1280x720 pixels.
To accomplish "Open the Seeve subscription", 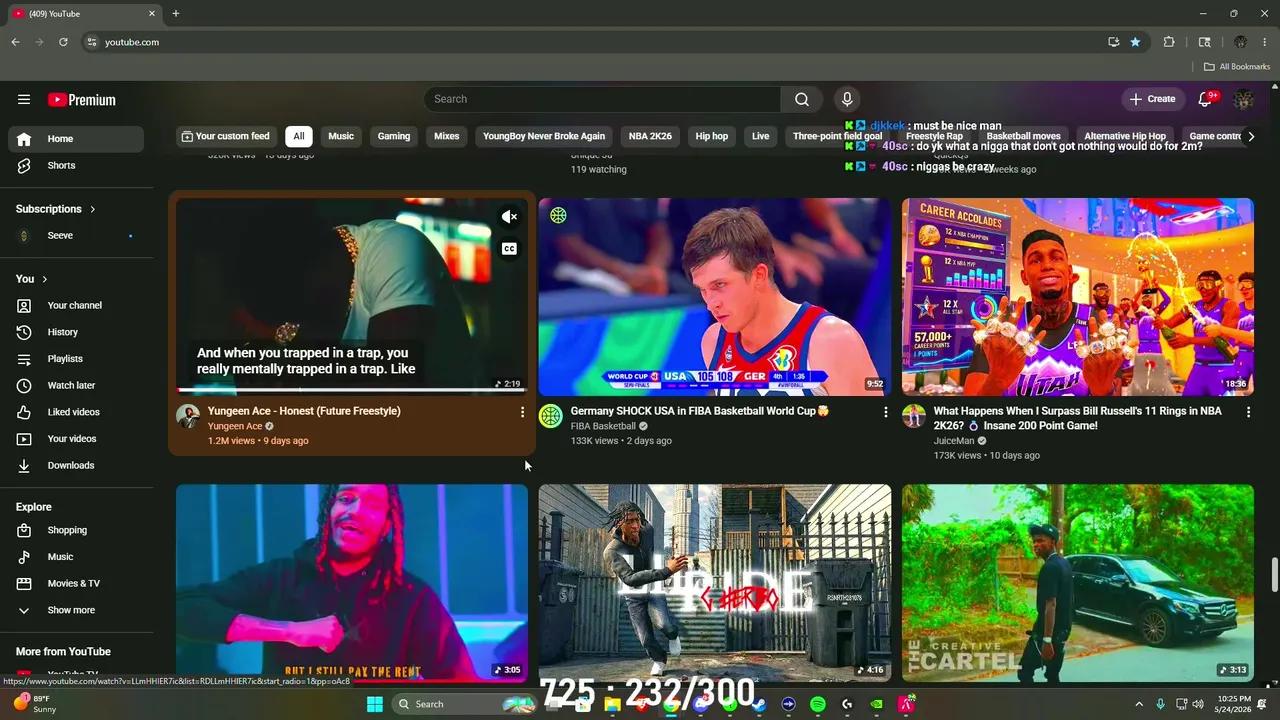I will pos(76,236).
